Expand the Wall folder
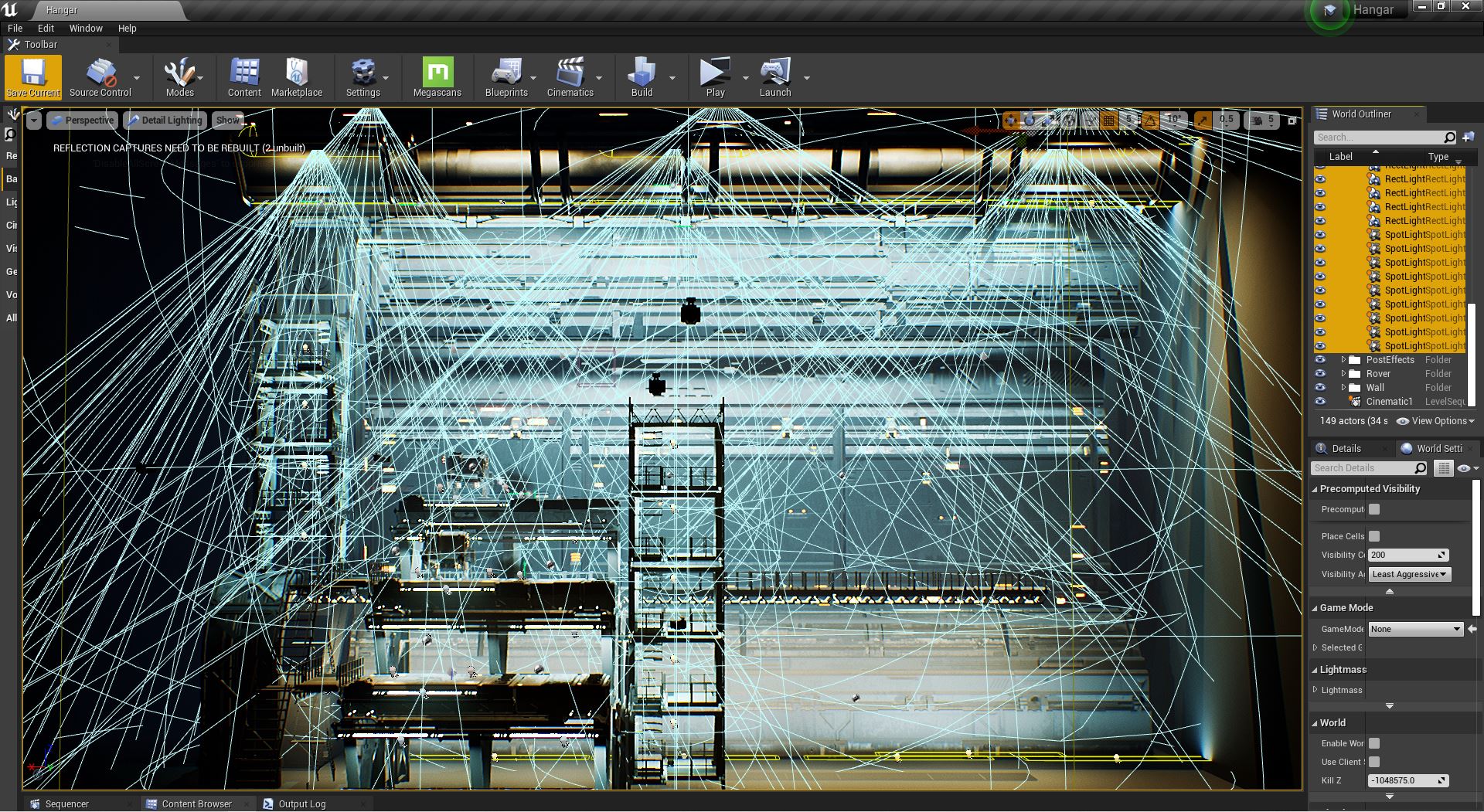The image size is (1484, 812). point(1343,388)
